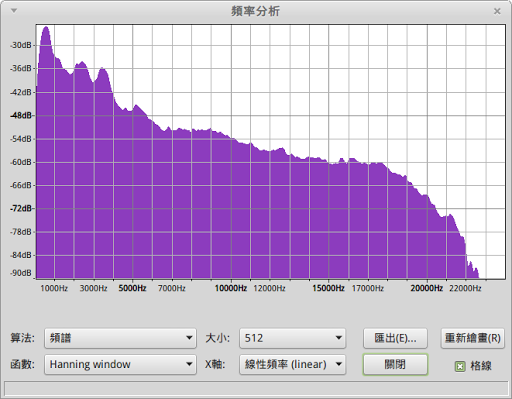
Task: Click the 重新繪畫(R) replot button
Action: point(473,338)
